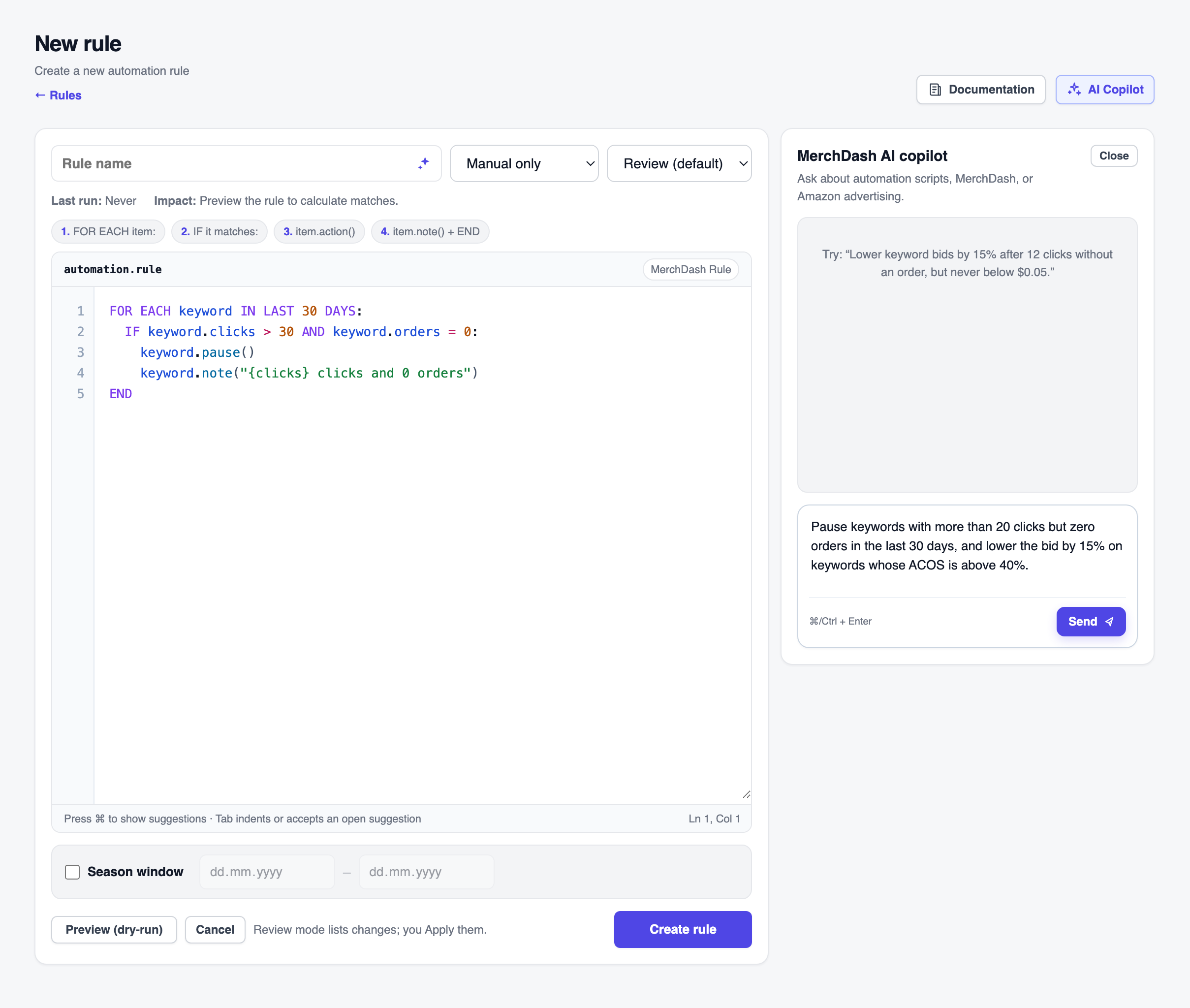Click the keyword.note(...) code line
The image size is (1190, 1008).
coord(309,373)
